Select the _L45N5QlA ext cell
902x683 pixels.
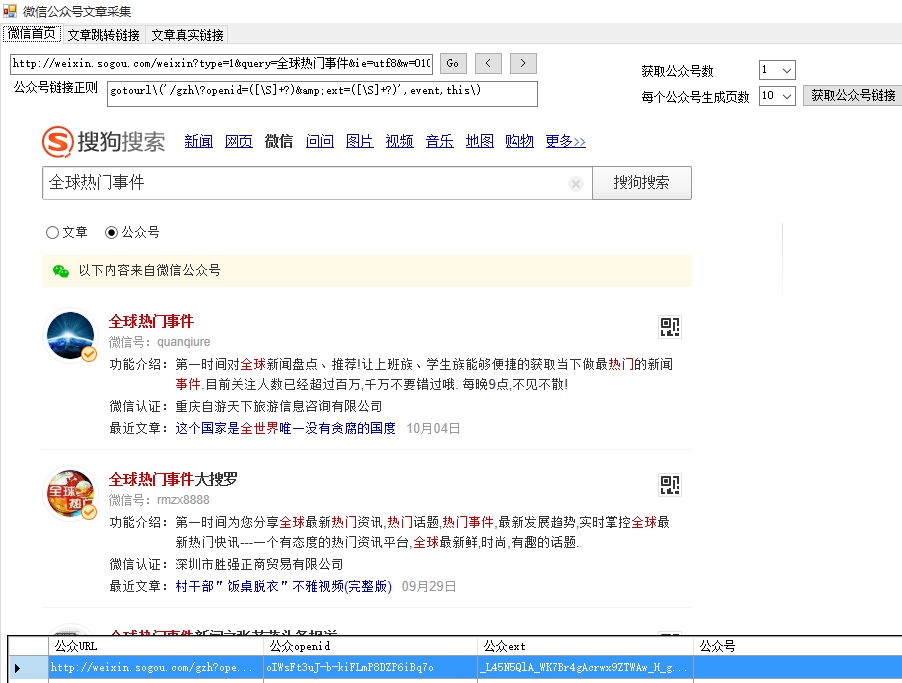pos(586,668)
